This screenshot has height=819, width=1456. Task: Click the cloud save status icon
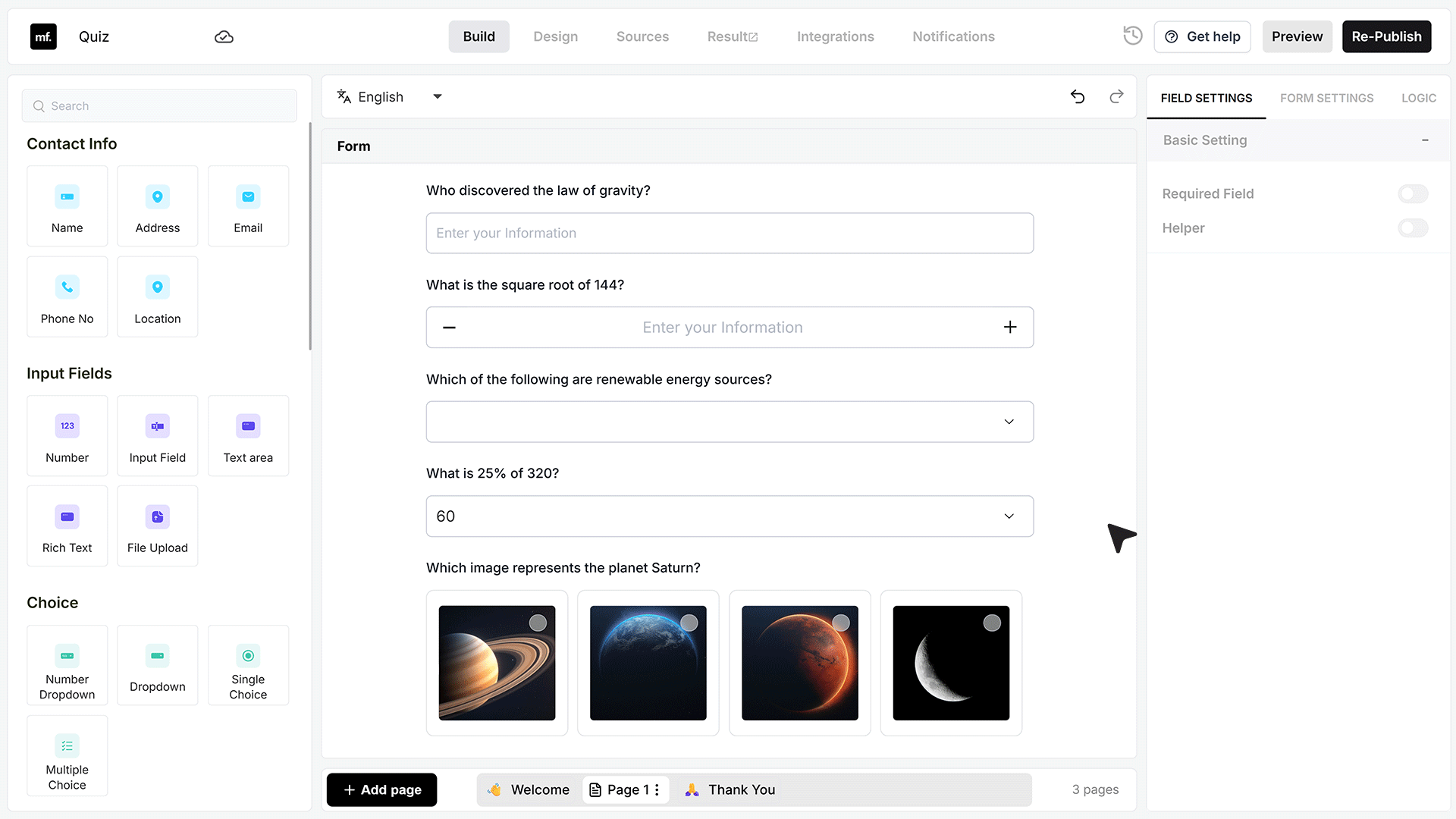tap(224, 36)
